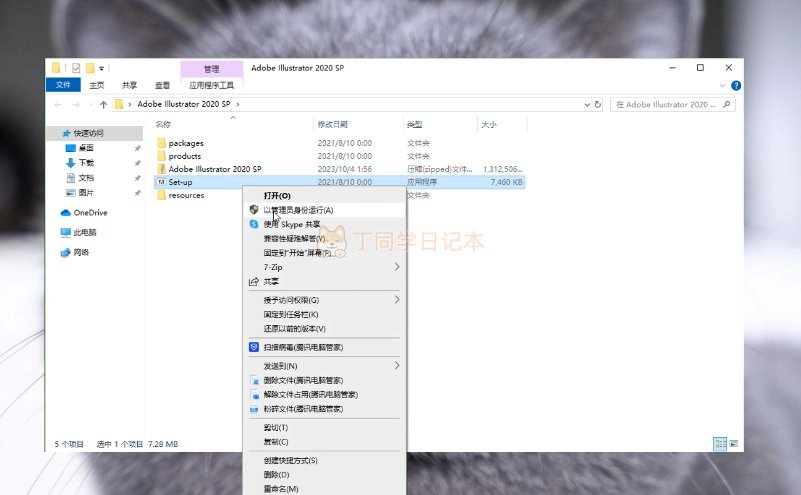
Task: Click the help question mark icon
Action: (x=736, y=85)
